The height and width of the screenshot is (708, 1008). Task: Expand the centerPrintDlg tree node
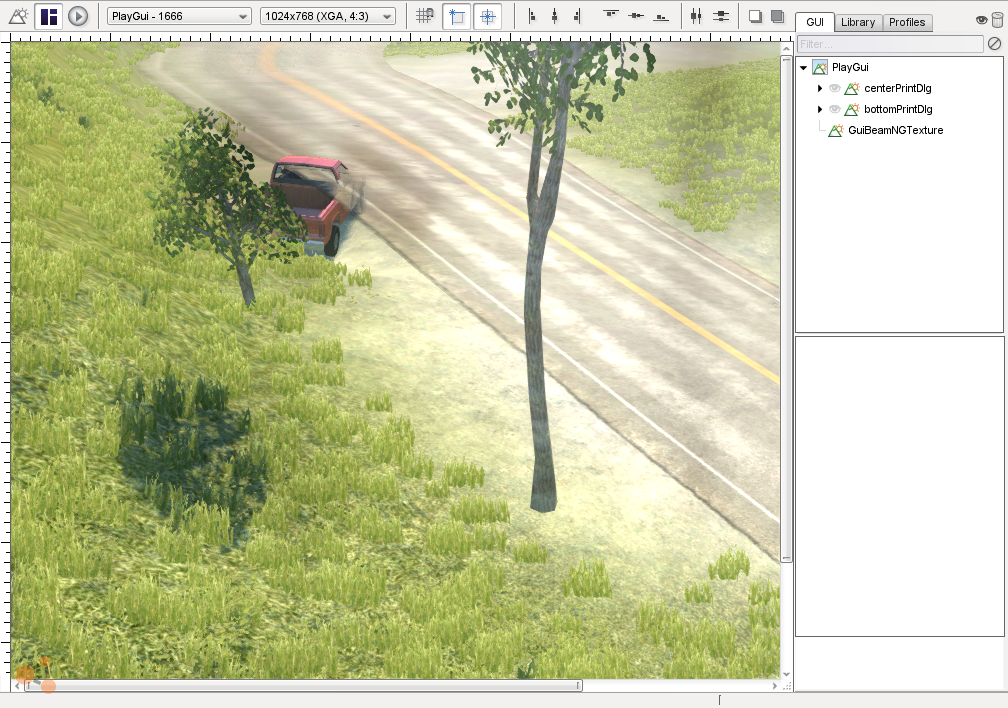point(820,88)
